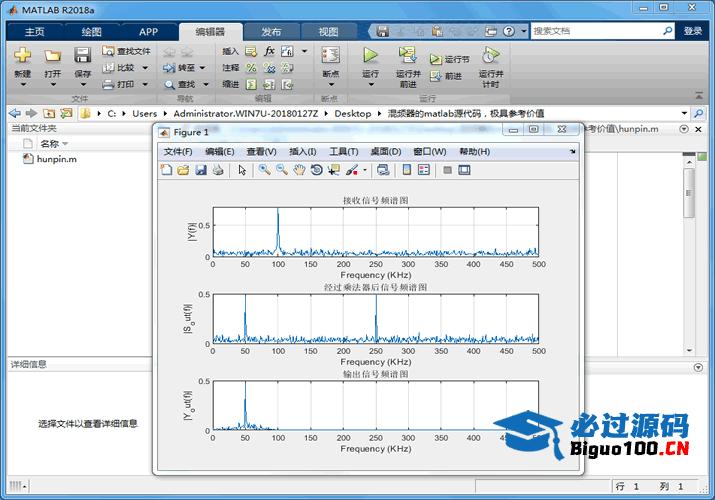The width and height of the screenshot is (715, 500).
Task: Open the Brush tool color dropdown arrow
Action: (x=364, y=171)
